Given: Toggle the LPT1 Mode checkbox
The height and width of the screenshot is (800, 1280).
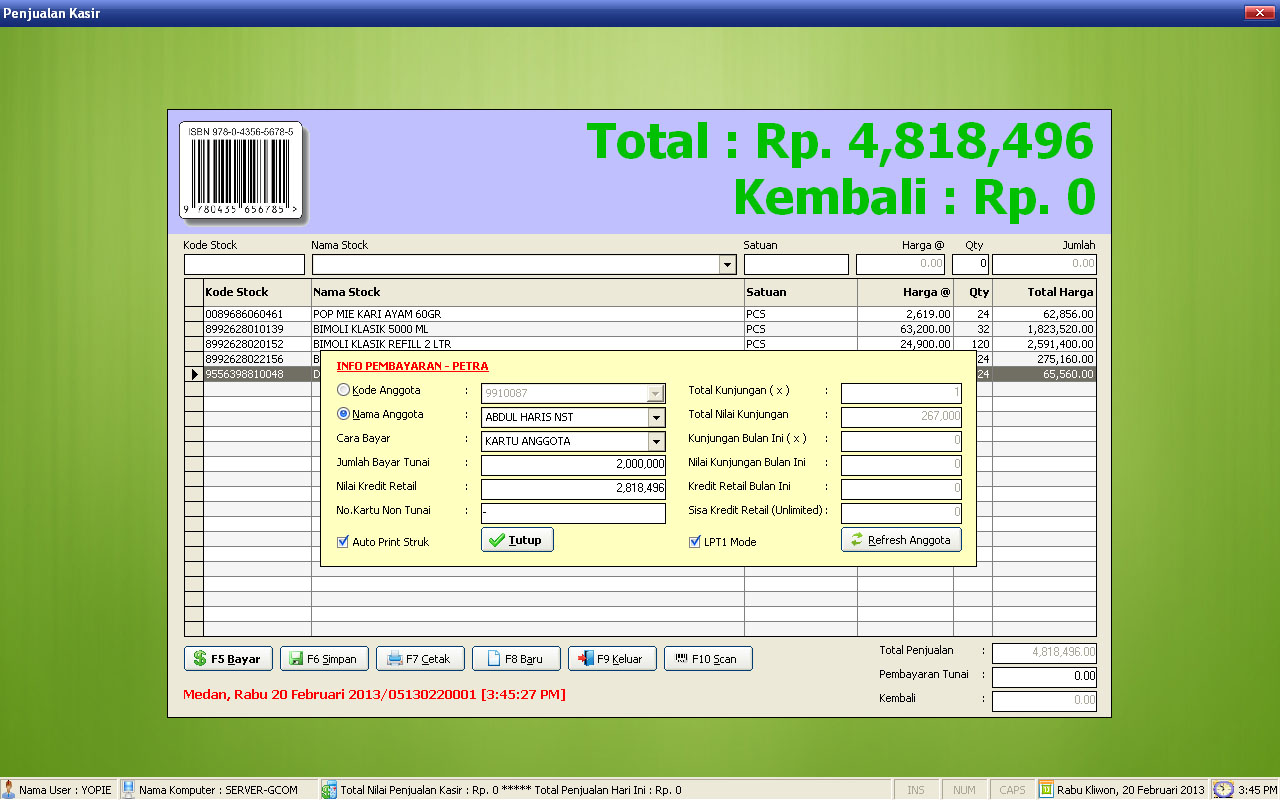Looking at the screenshot, I should 695,542.
